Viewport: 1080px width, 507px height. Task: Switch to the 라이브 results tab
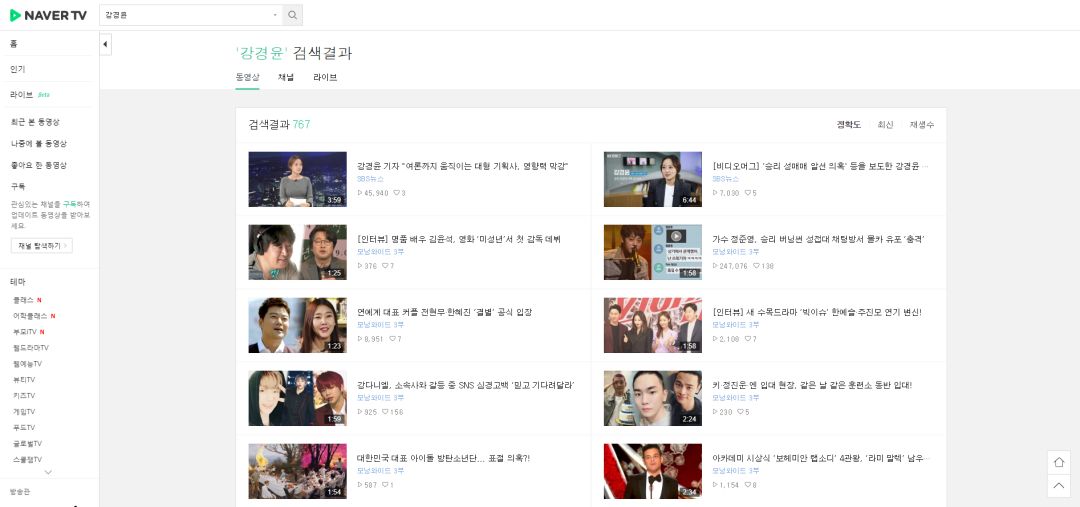325,77
